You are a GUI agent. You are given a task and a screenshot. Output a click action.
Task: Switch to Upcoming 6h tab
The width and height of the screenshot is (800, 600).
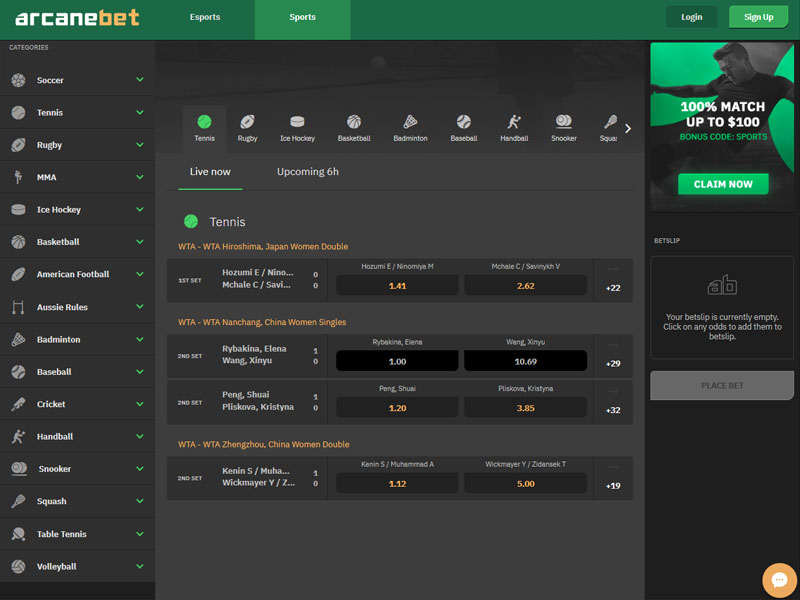(x=308, y=172)
